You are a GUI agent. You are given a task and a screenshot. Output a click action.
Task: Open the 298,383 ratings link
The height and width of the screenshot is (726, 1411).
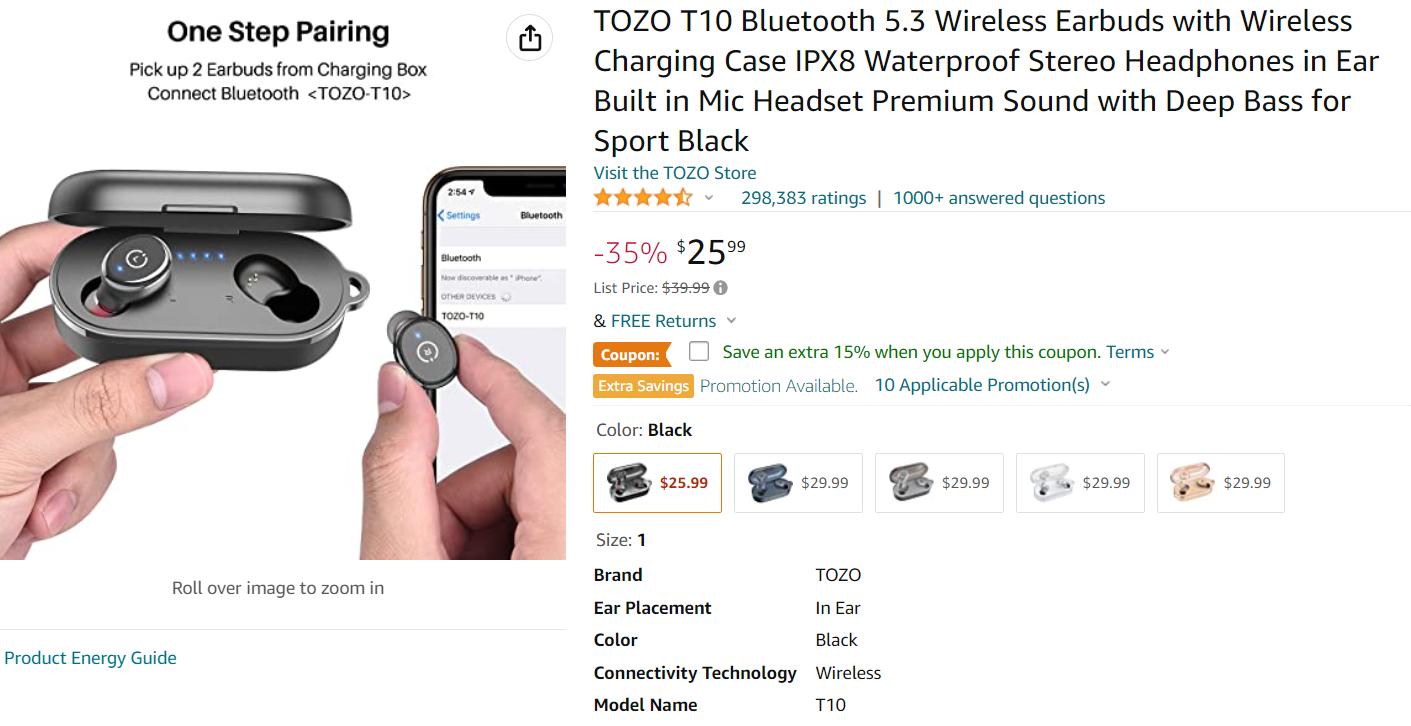(803, 198)
